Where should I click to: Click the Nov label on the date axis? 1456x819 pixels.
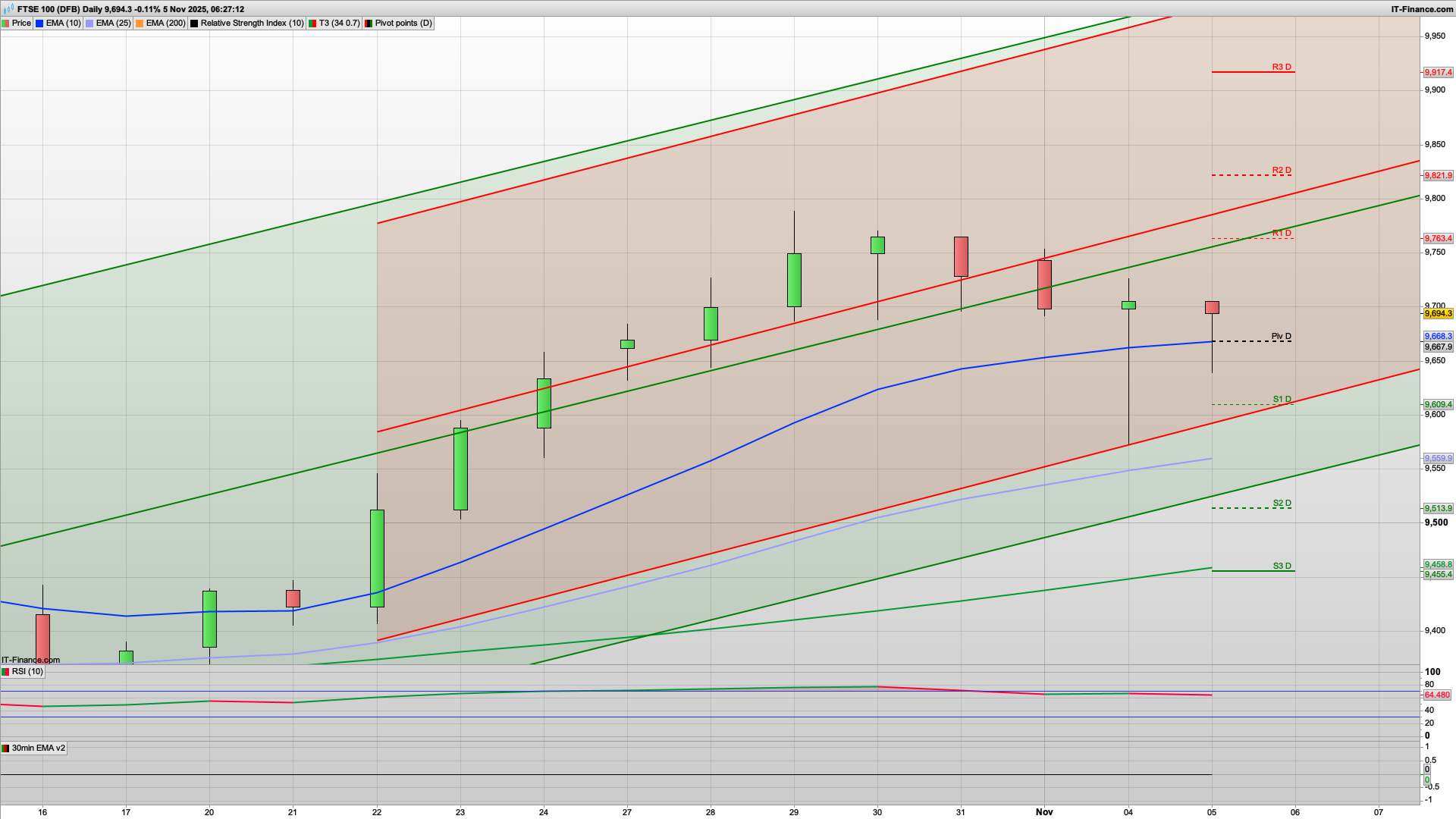click(x=1045, y=811)
